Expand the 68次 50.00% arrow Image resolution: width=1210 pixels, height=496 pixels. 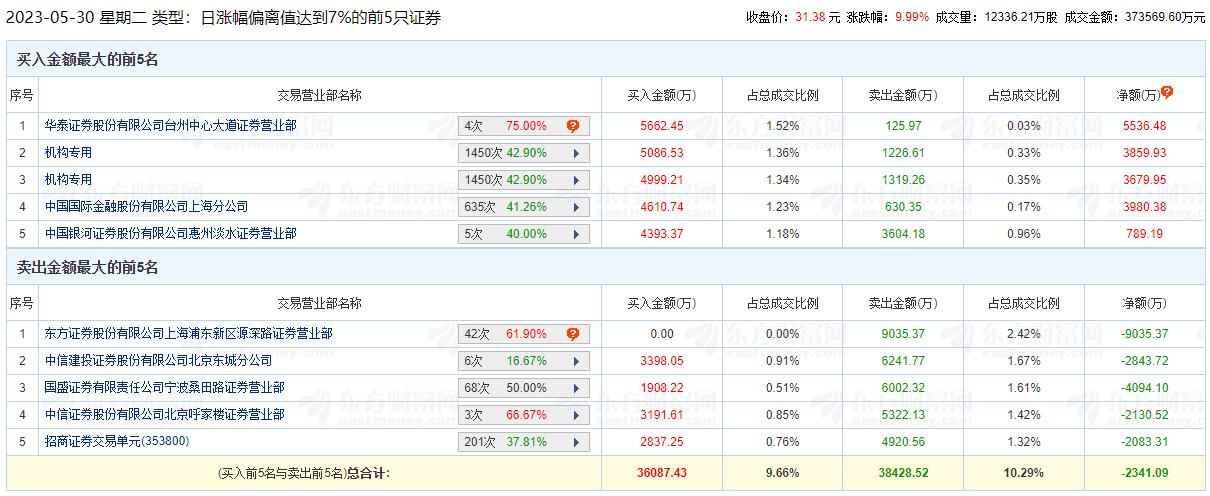coord(576,388)
